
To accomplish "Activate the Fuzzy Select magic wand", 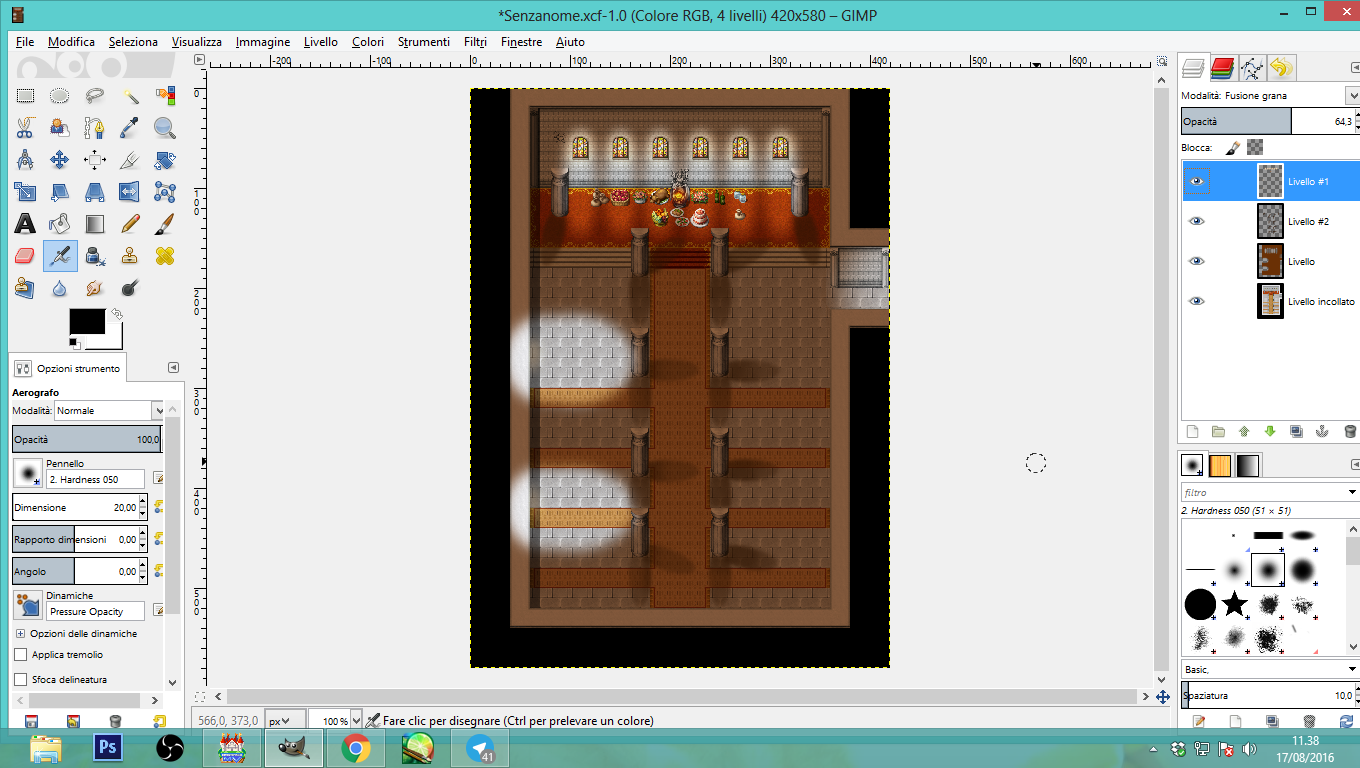I will 130,96.
